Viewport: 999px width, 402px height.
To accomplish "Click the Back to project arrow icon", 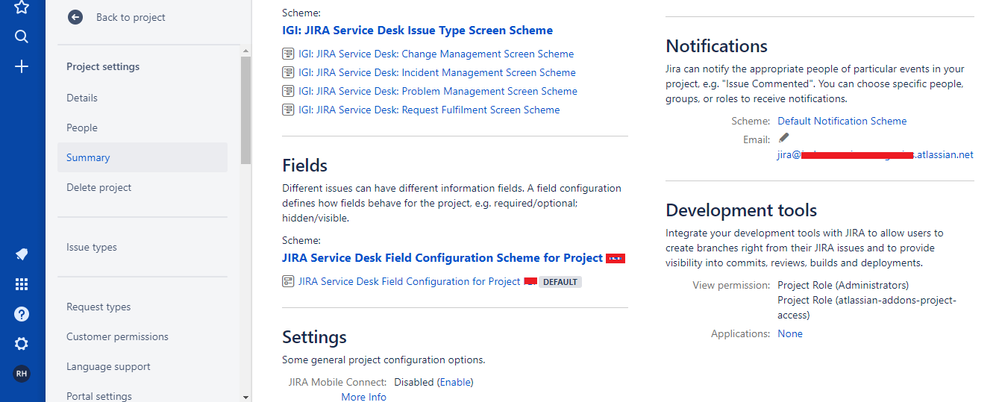I will pyautogui.click(x=75, y=17).
